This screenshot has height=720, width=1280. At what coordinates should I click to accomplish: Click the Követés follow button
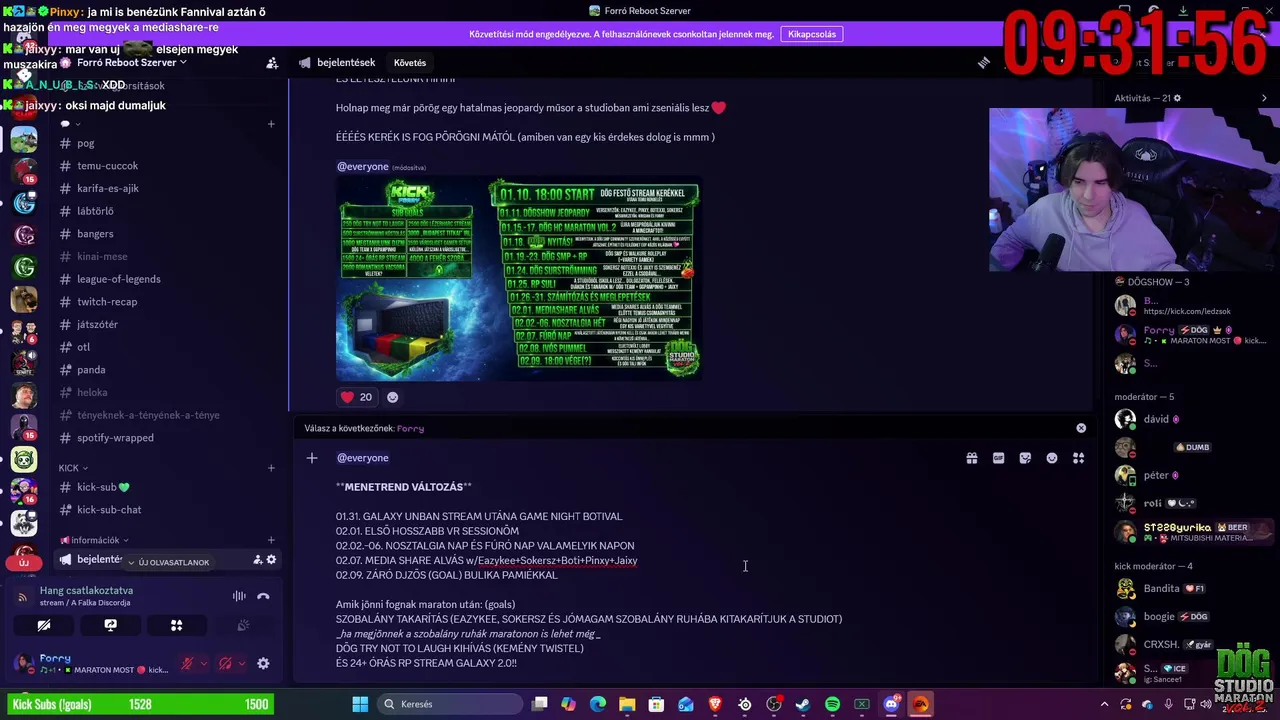click(410, 63)
